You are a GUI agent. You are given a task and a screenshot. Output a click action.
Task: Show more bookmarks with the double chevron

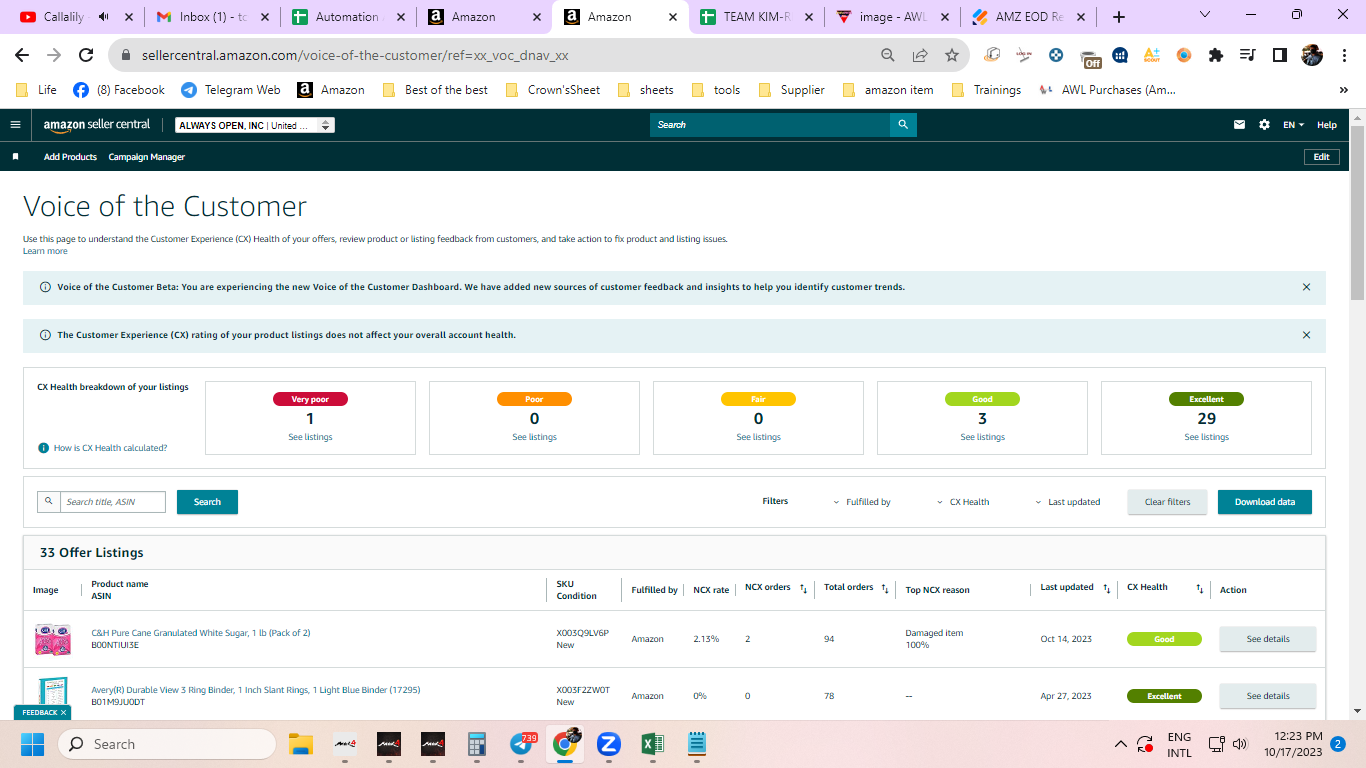1343,90
